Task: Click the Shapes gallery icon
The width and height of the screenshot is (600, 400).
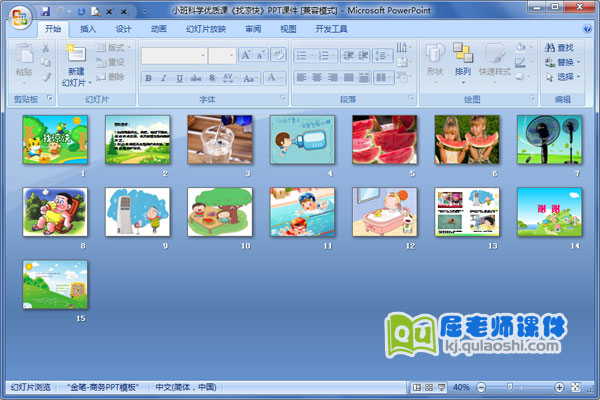Action: (435, 53)
